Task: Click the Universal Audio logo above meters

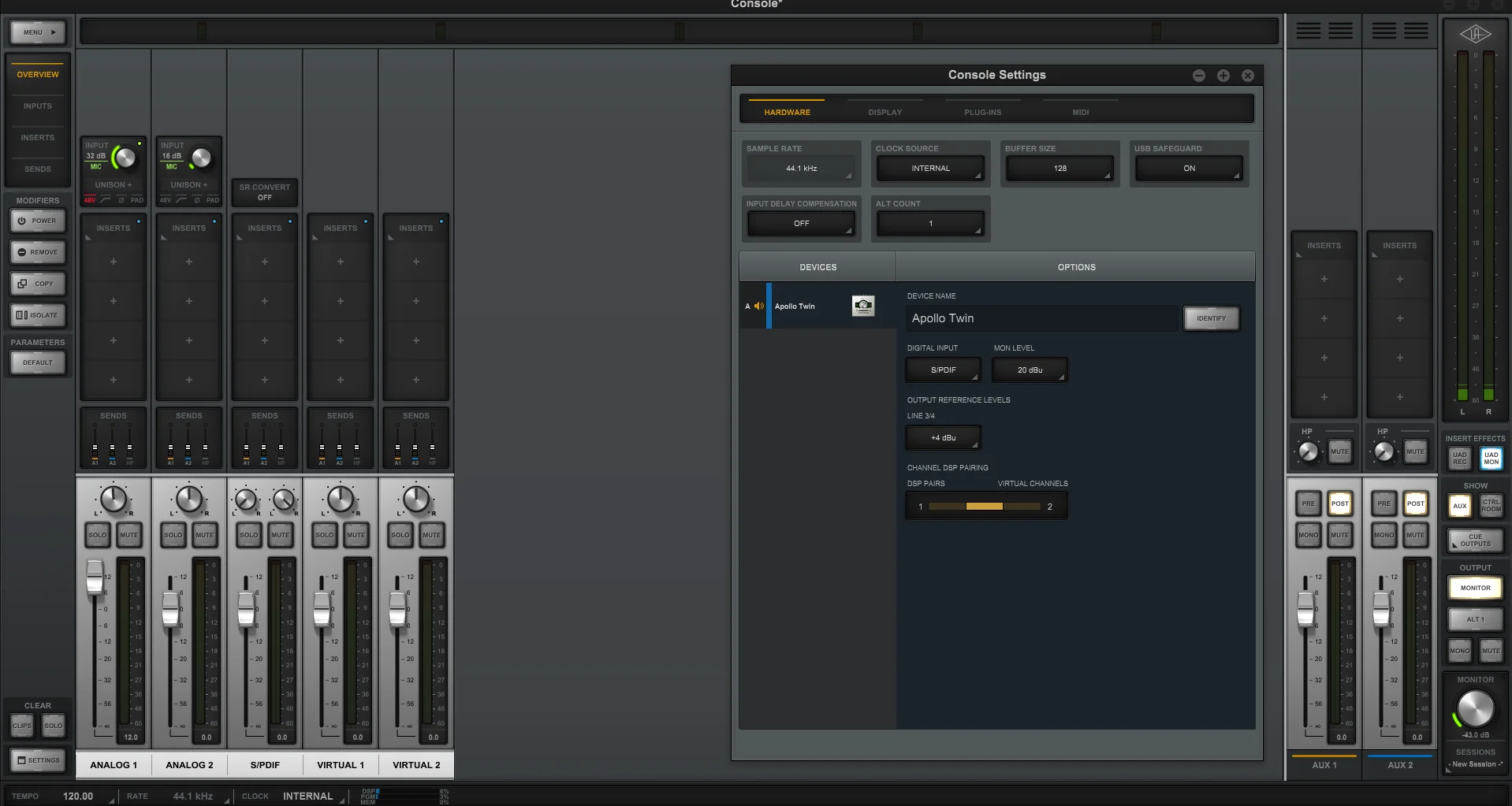Action: [1475, 34]
